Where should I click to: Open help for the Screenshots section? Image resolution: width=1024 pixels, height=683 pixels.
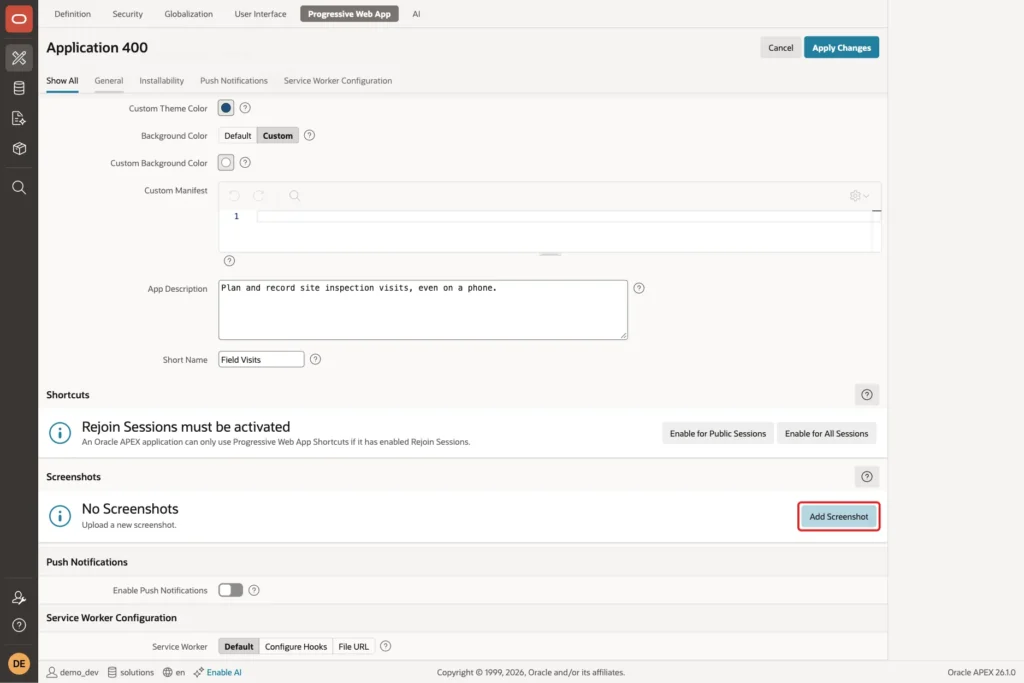pos(867,477)
